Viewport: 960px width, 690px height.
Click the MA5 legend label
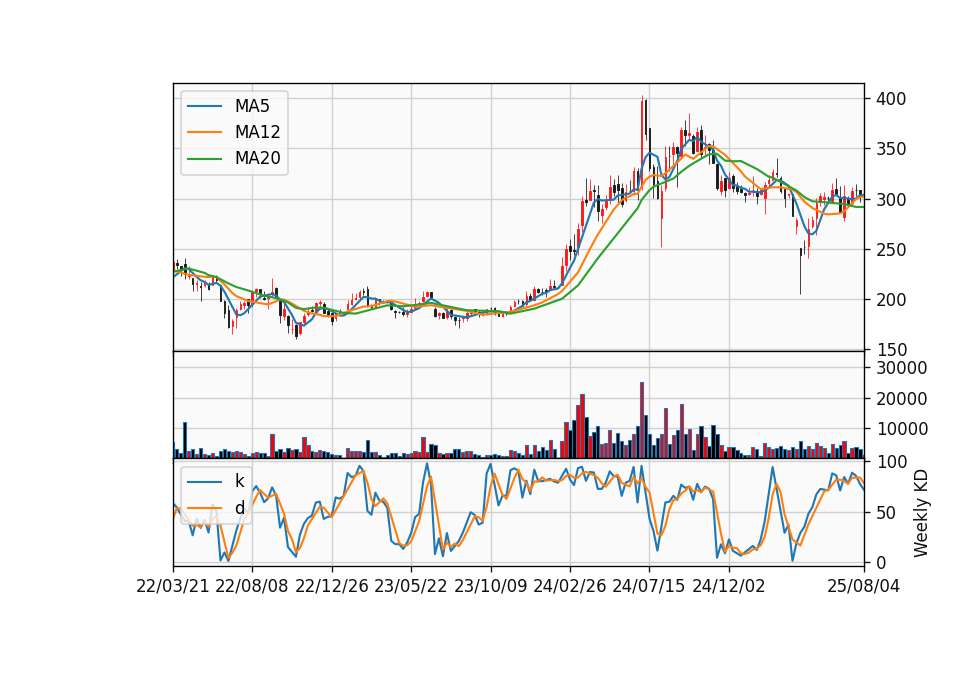tap(252, 106)
